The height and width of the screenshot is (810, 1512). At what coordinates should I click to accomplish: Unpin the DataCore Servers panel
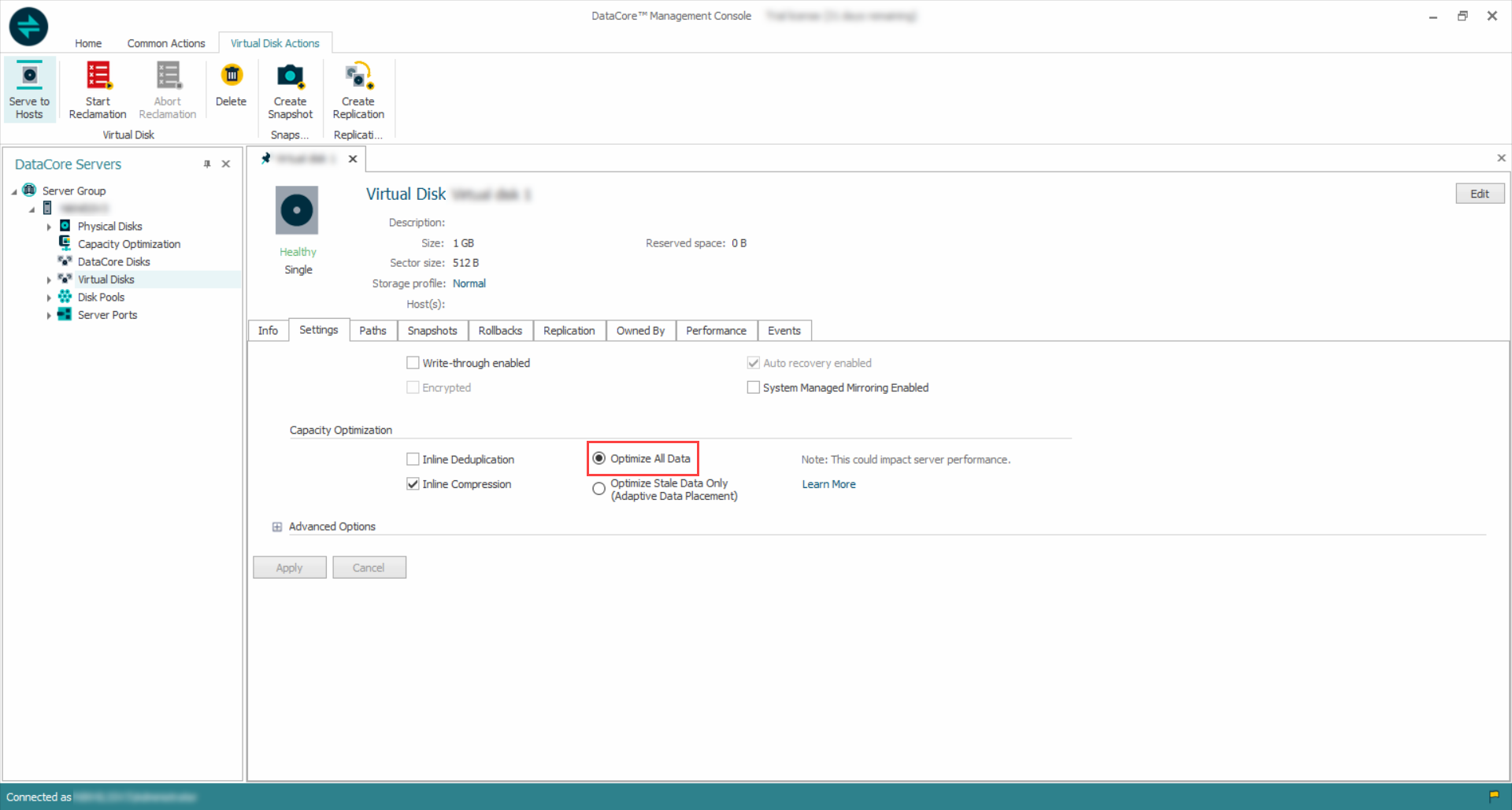coord(207,164)
